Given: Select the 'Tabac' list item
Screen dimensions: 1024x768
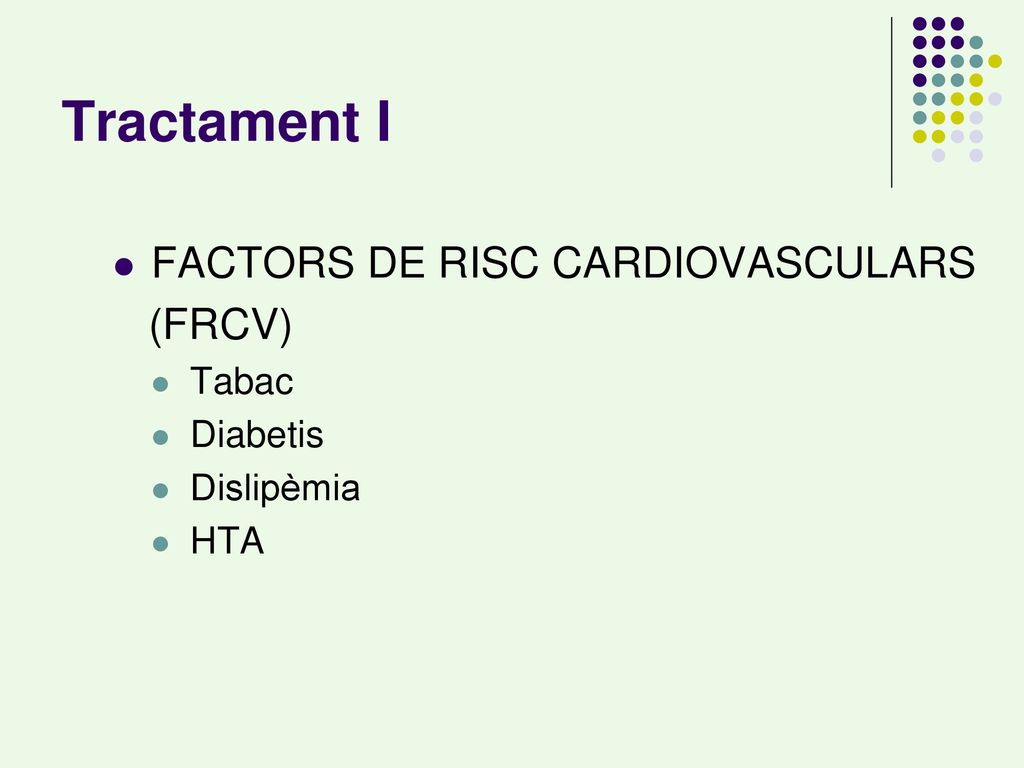Looking at the screenshot, I should (x=242, y=381).
